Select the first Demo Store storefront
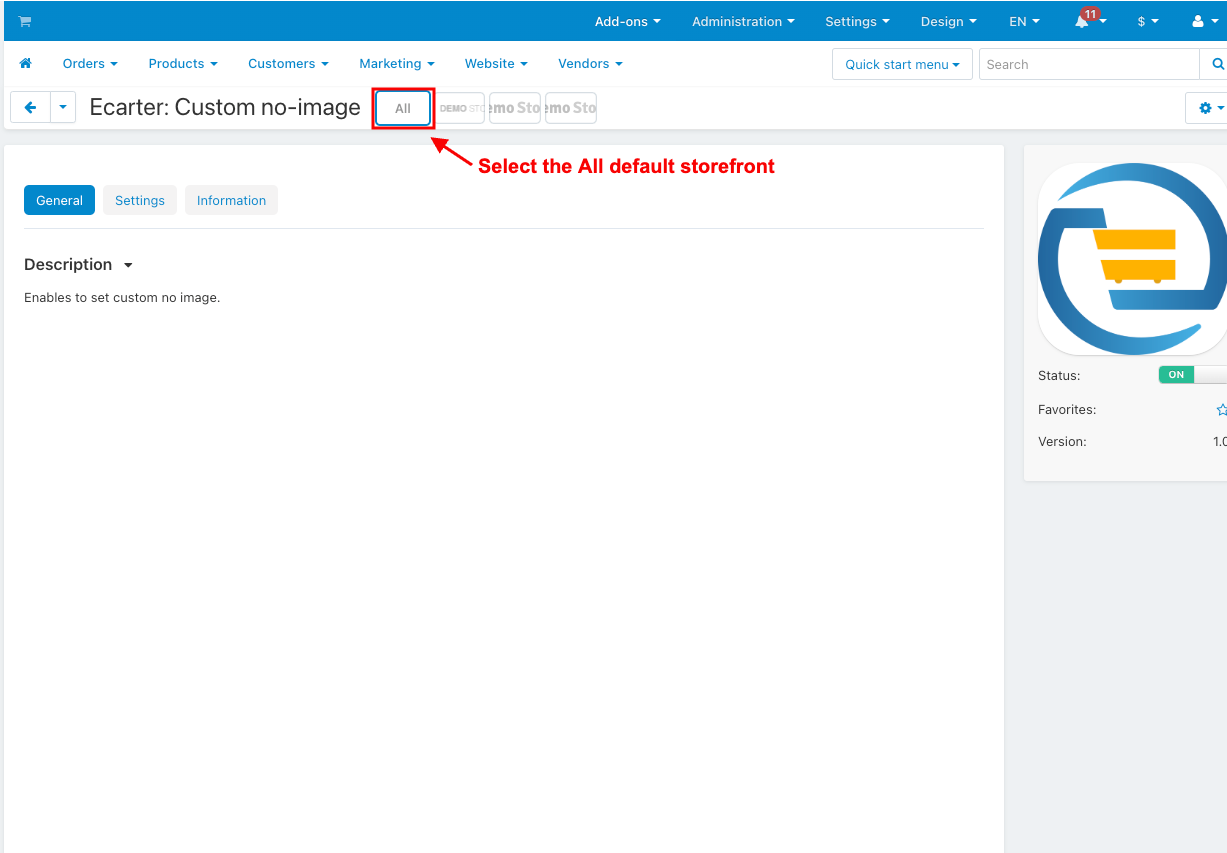Screen dimensions: 1227x853 [x=461, y=108]
